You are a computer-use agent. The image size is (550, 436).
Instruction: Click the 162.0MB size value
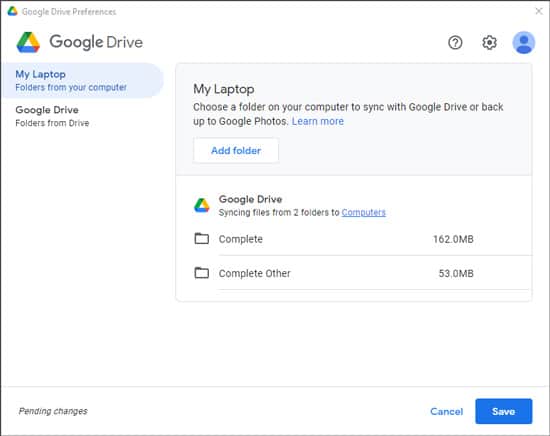pyautogui.click(x=453, y=239)
